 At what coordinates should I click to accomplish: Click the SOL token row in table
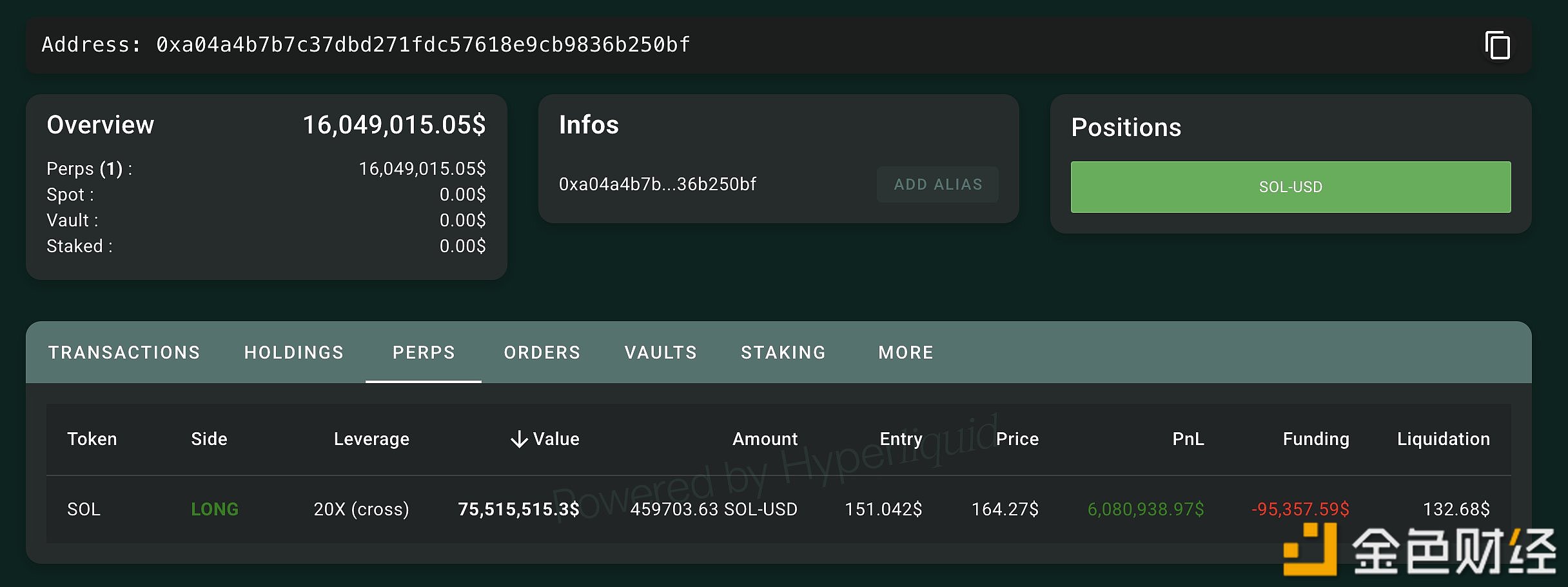tap(84, 509)
